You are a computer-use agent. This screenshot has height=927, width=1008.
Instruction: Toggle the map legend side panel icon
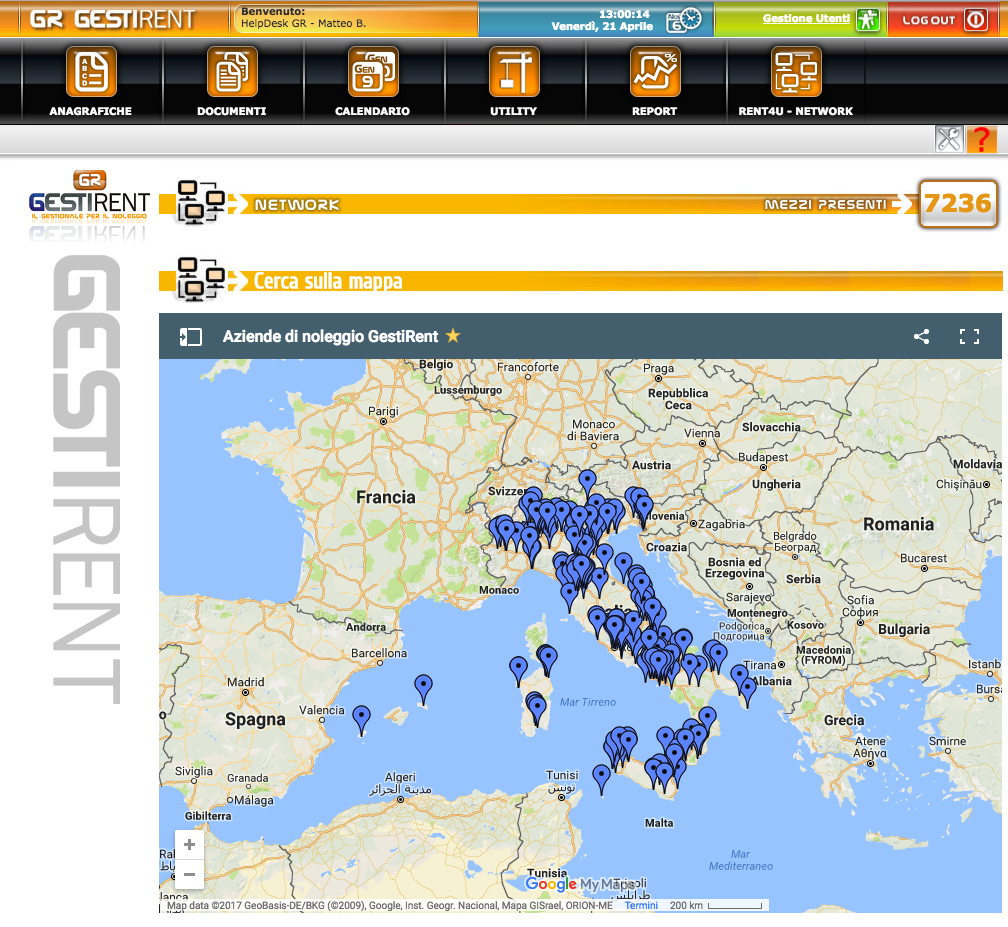pos(190,337)
